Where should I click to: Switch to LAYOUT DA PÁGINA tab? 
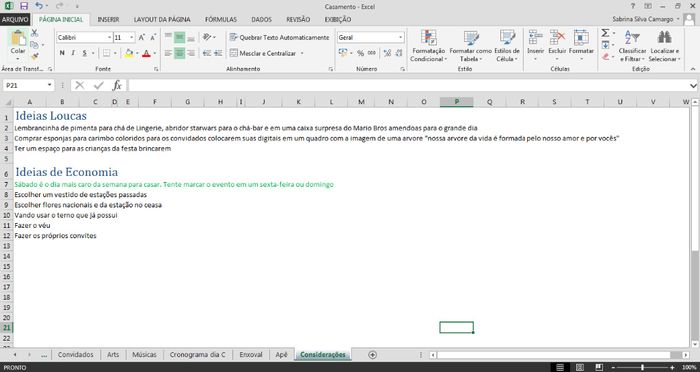(162, 19)
